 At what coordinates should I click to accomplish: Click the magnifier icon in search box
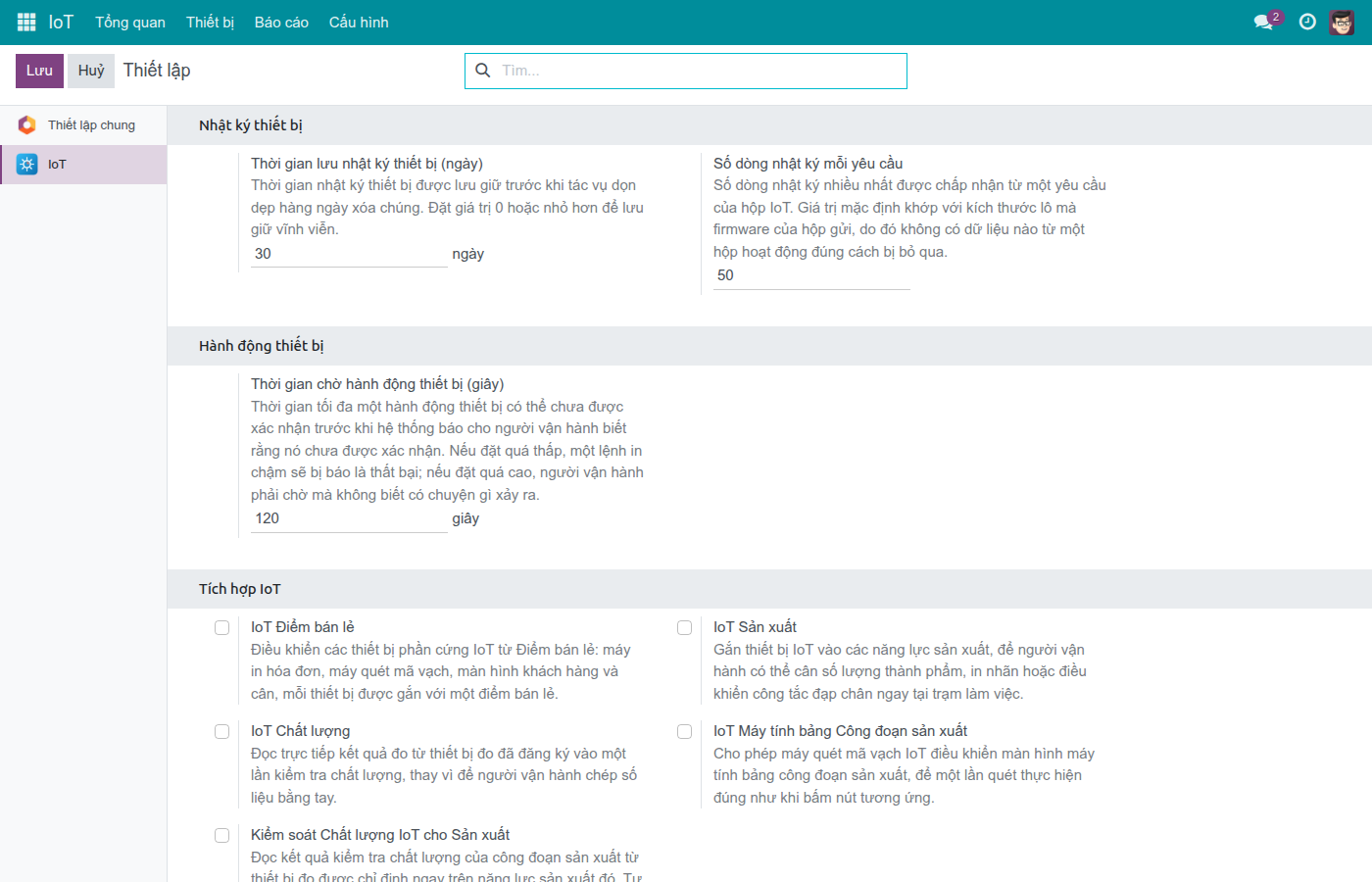click(x=482, y=71)
